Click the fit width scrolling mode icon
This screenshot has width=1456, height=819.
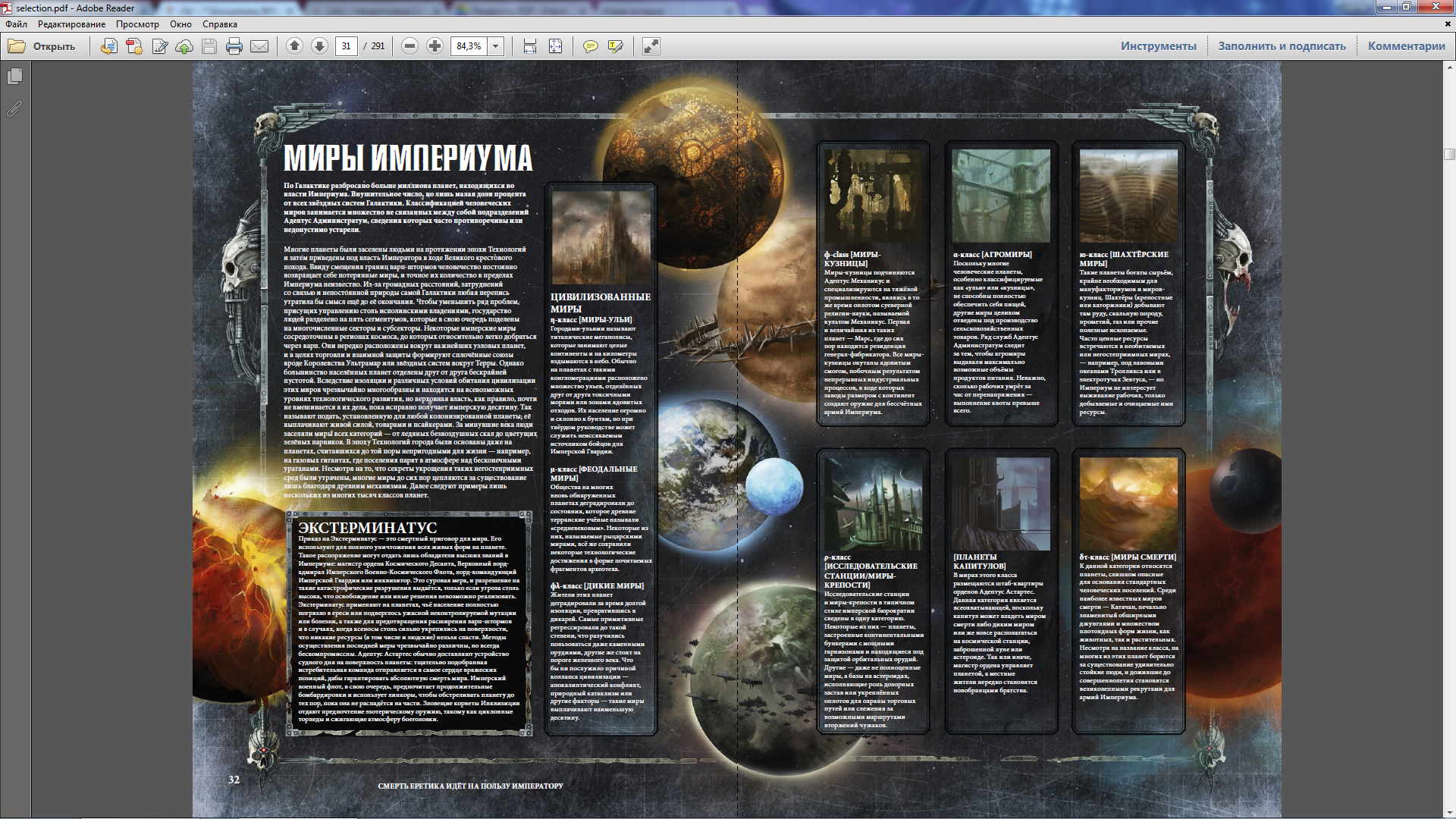(x=530, y=46)
